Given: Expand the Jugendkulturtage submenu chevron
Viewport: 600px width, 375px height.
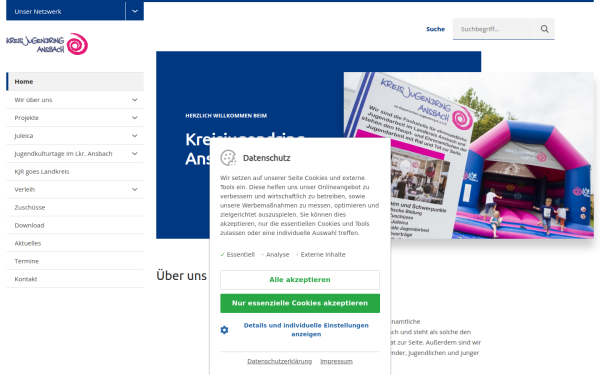Looking at the screenshot, I should (135, 154).
